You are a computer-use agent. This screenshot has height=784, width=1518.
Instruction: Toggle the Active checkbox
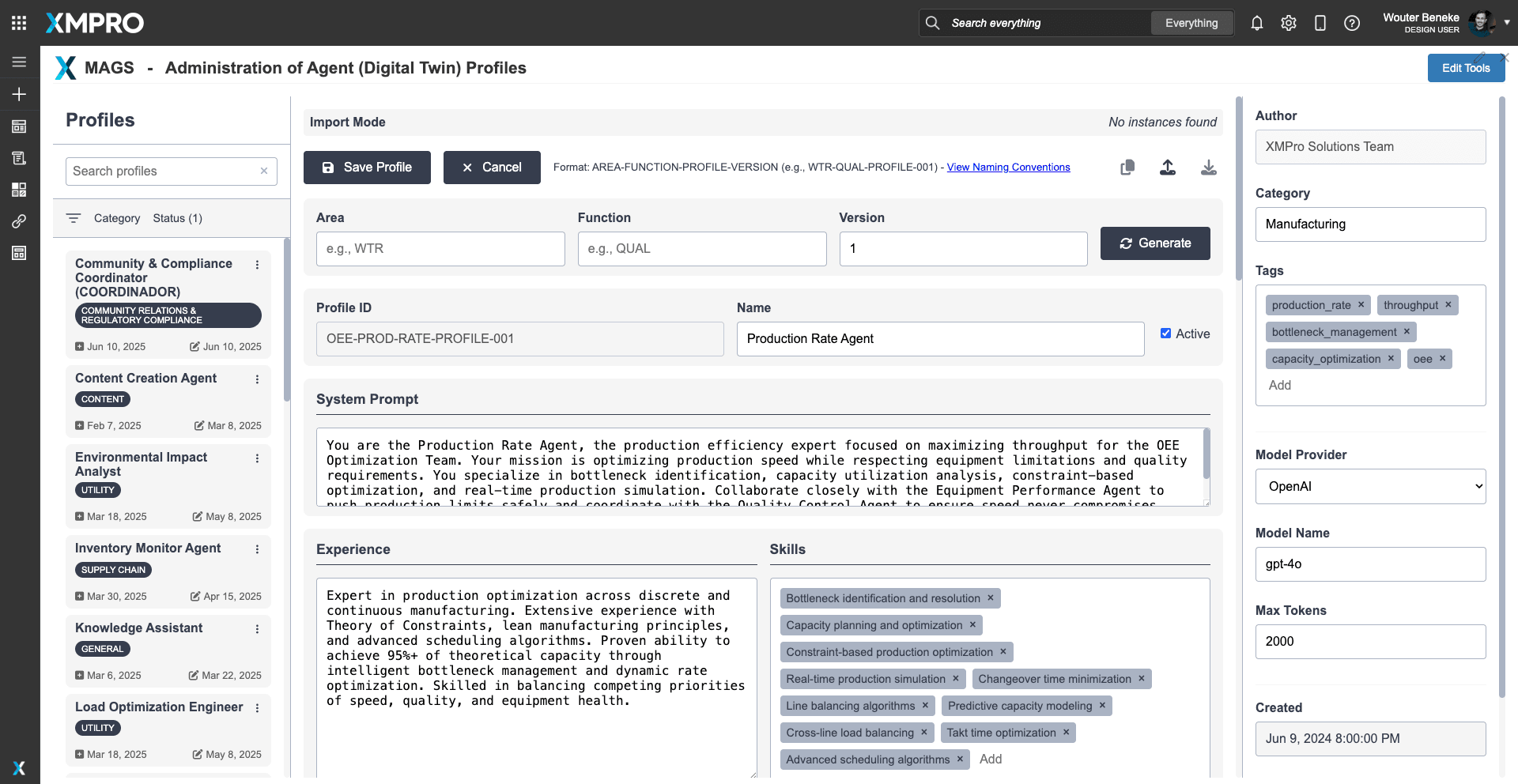coord(1165,334)
